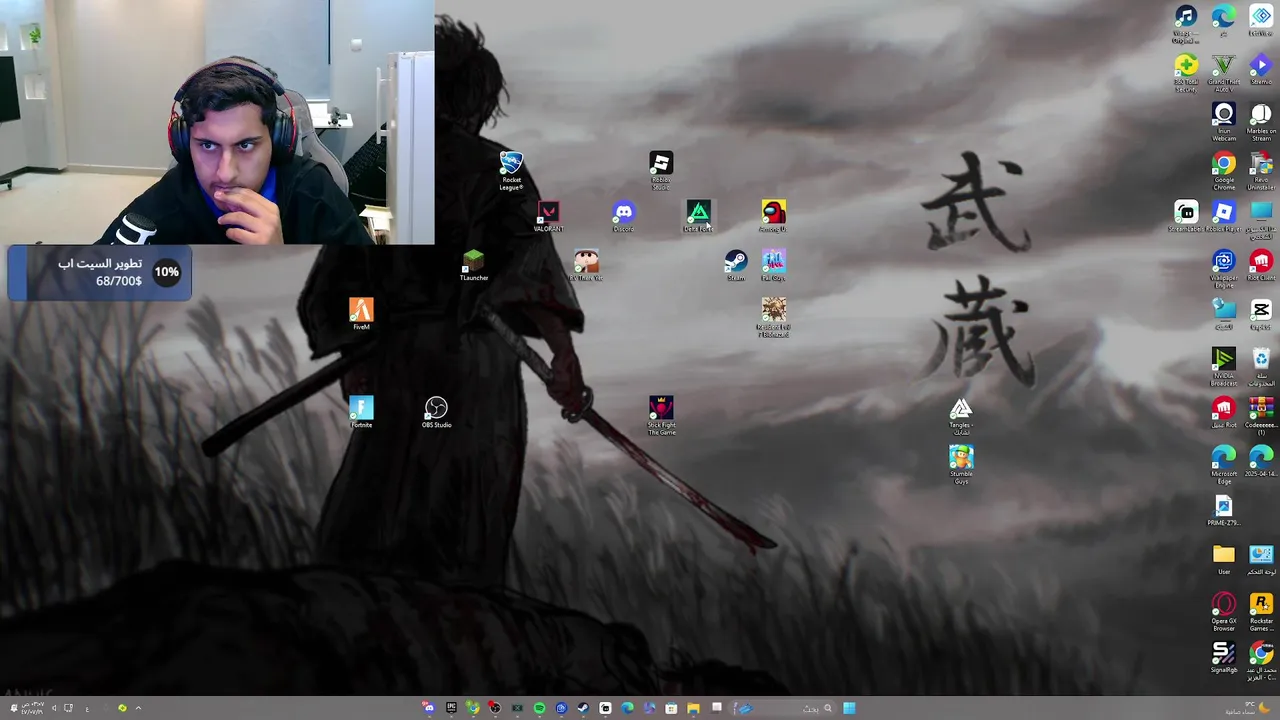This screenshot has width=1280, height=720.
Task: Open the SignalRgb desktop icon
Action: [1224, 657]
